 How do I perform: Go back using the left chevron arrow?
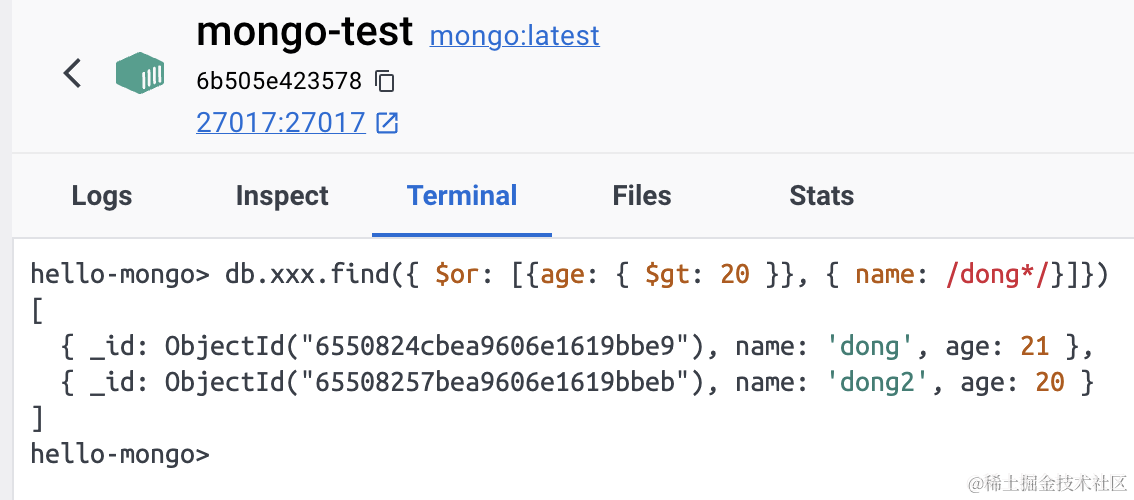72,73
